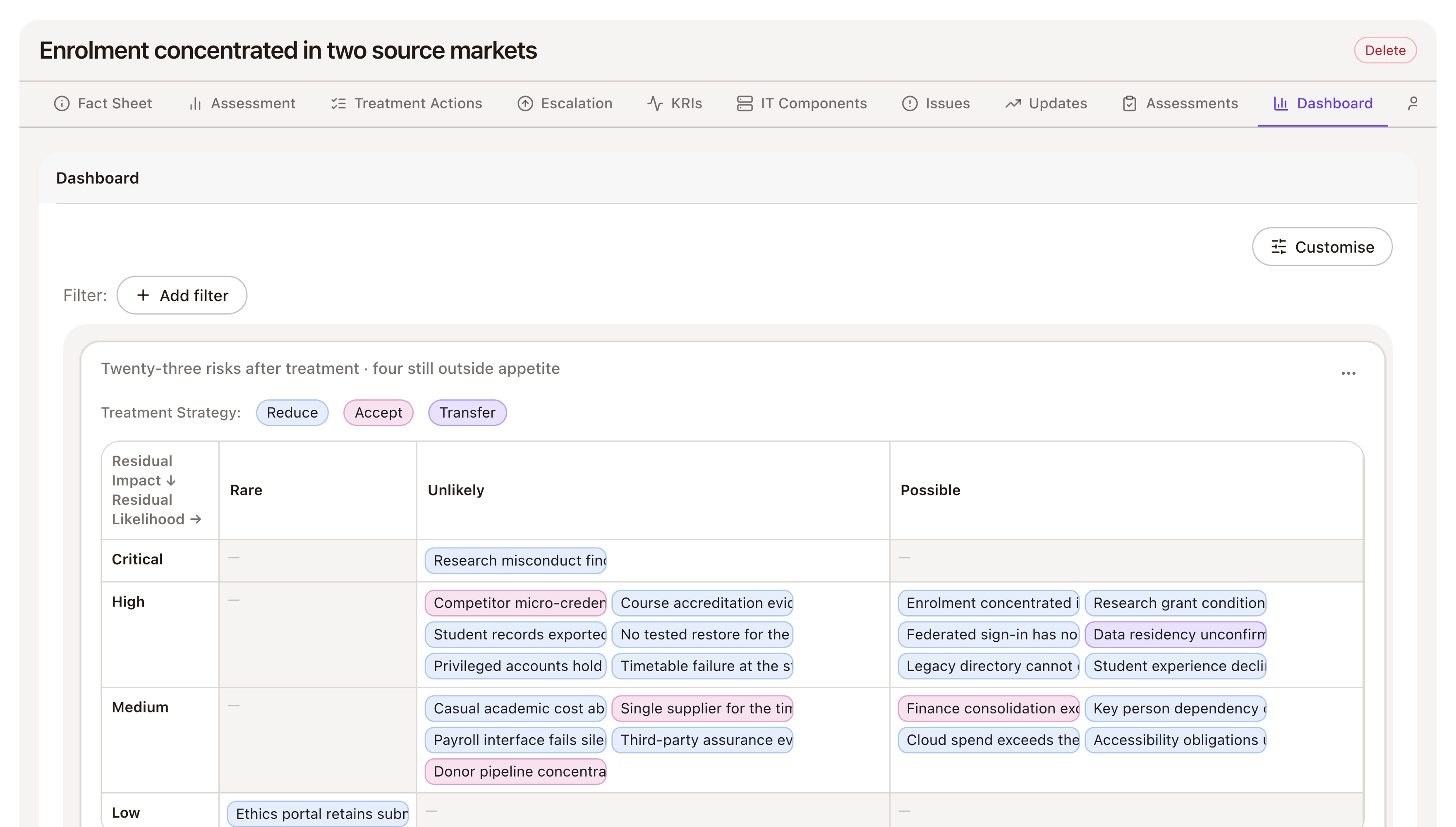Open the Add filter dropdown

pyautogui.click(x=182, y=295)
